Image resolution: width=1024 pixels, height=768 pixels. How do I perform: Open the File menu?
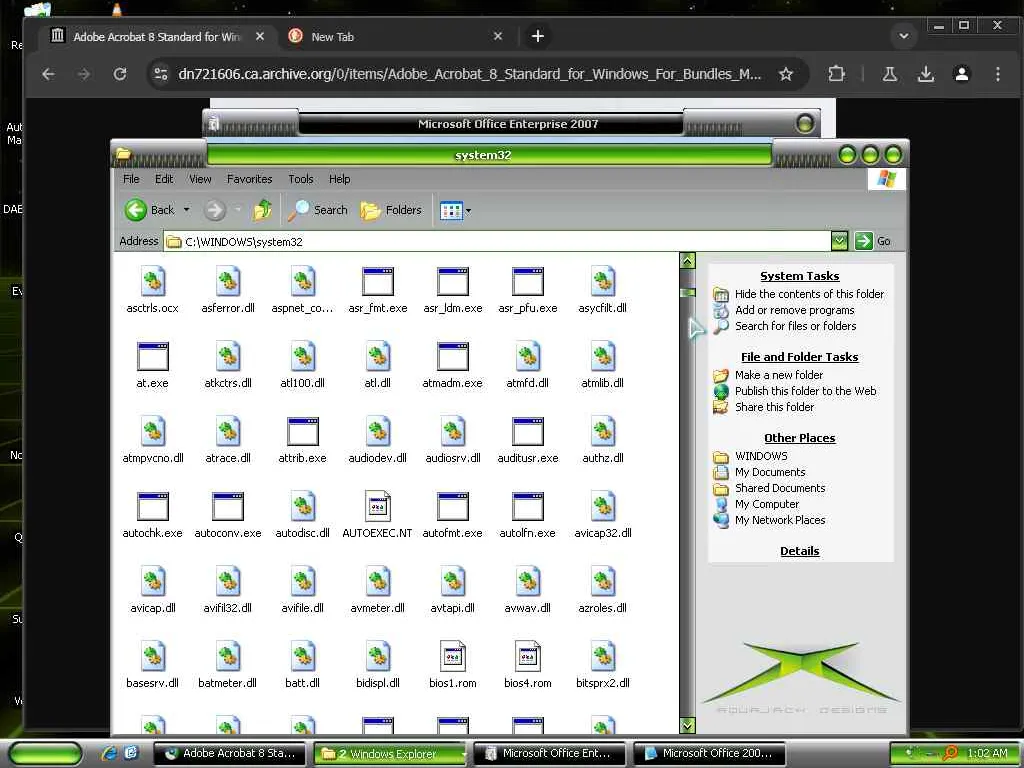pos(131,179)
